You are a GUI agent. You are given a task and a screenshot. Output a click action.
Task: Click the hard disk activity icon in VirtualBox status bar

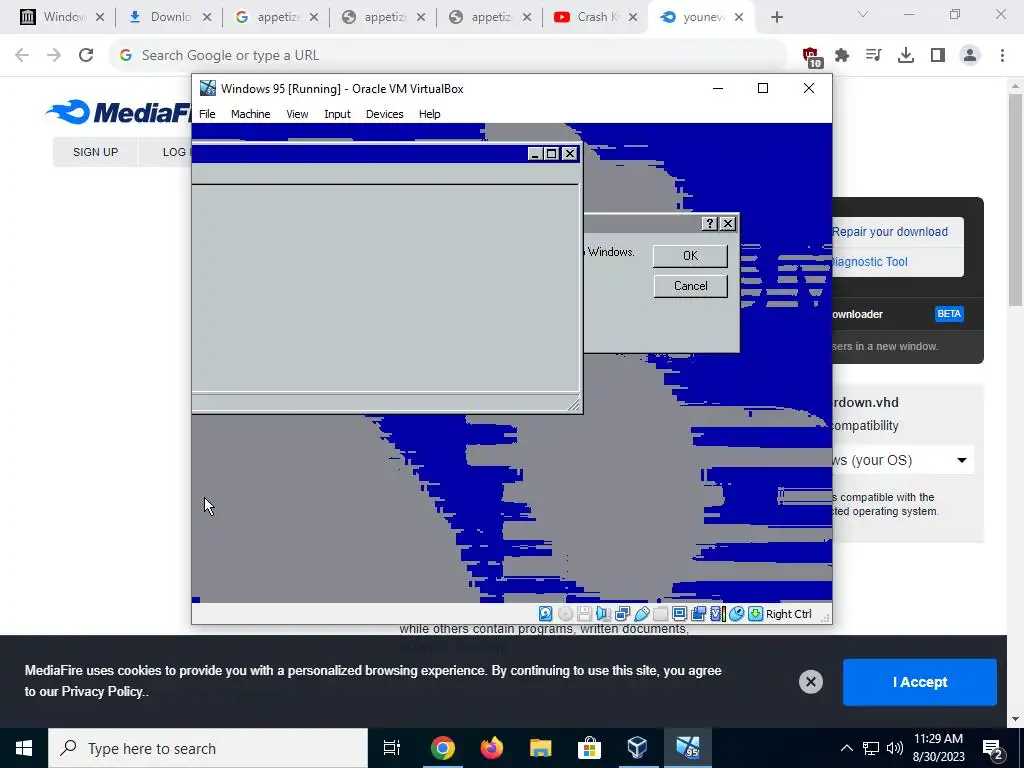[x=545, y=614]
